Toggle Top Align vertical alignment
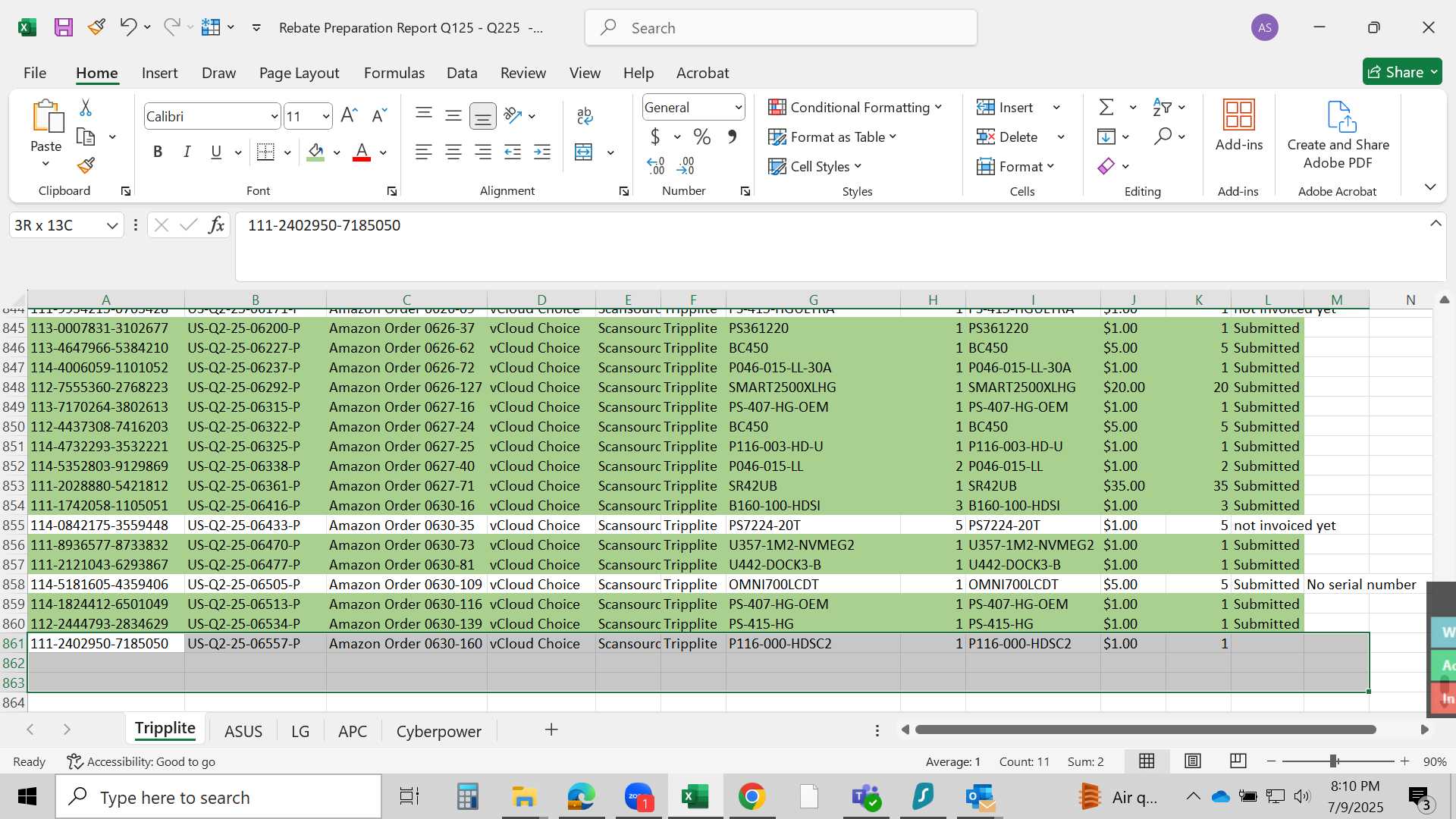The width and height of the screenshot is (1456, 819). (x=424, y=115)
